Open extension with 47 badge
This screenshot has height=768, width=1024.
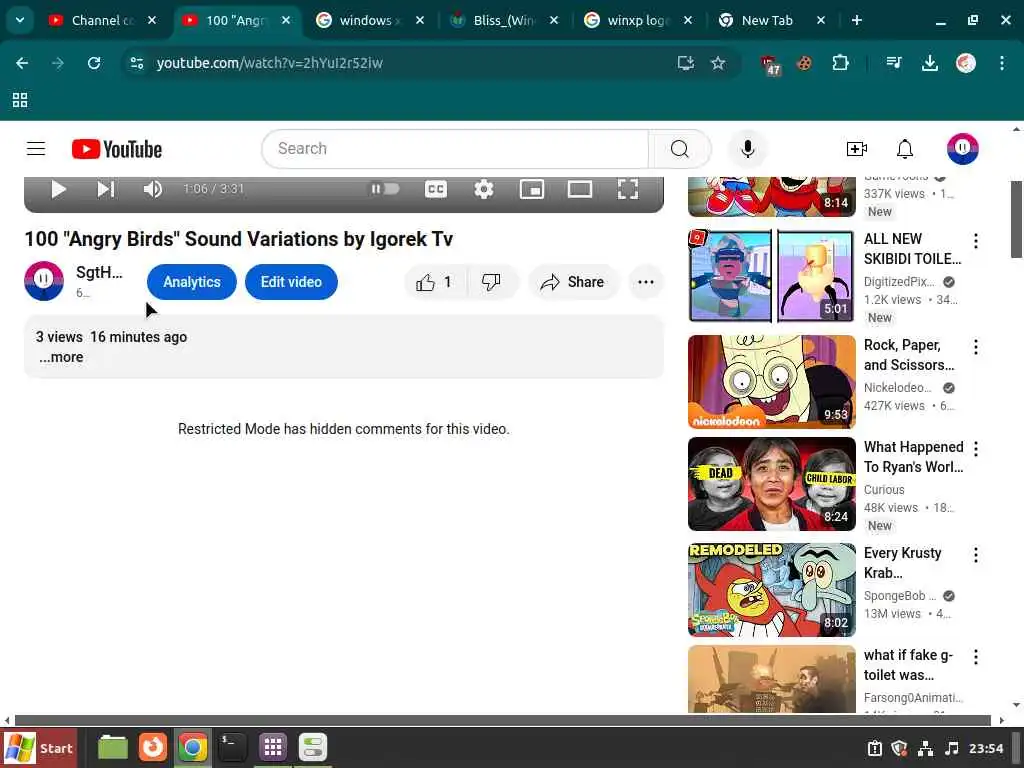[771, 64]
